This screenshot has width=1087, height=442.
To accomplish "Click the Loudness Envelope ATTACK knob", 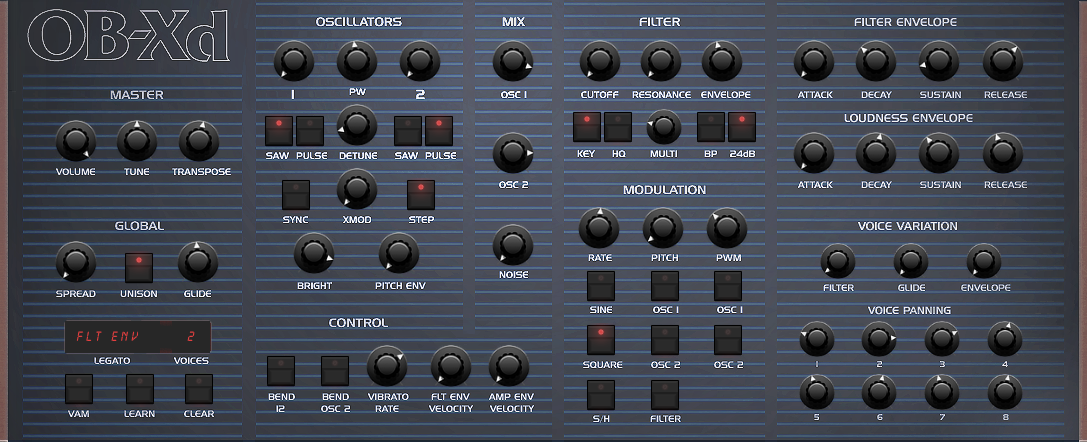I will pos(814,152).
